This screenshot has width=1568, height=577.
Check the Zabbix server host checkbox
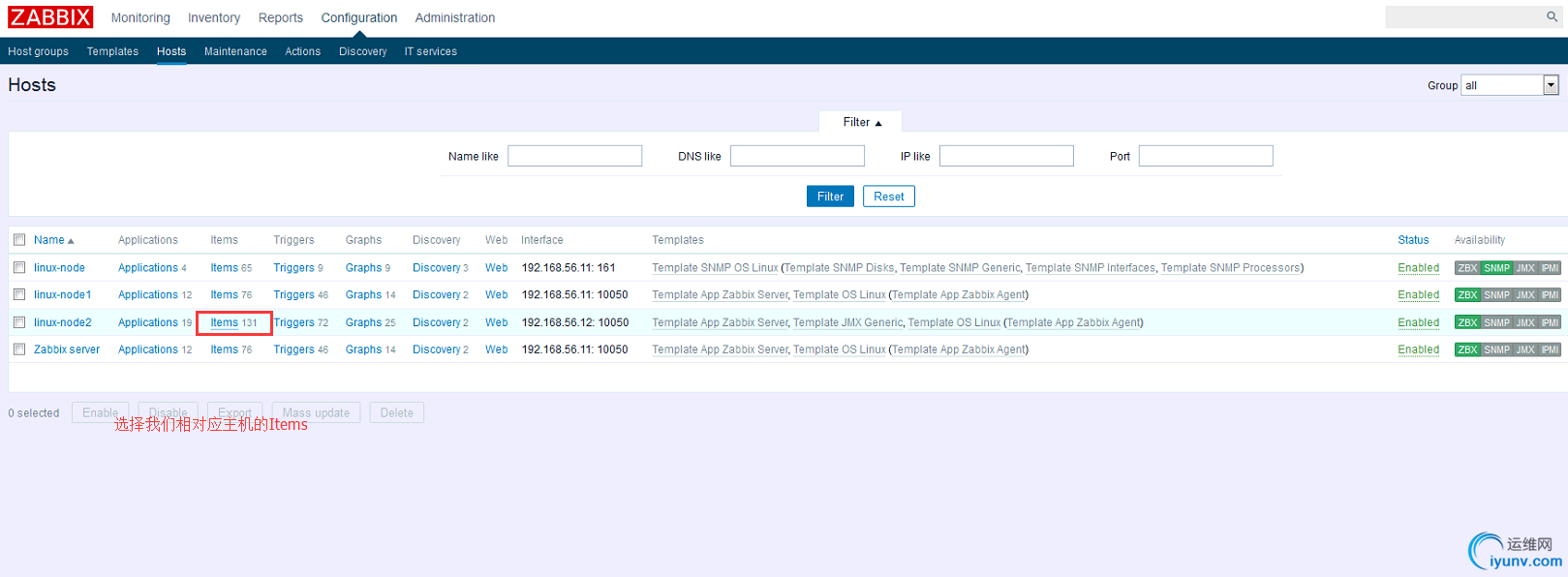pyautogui.click(x=19, y=349)
